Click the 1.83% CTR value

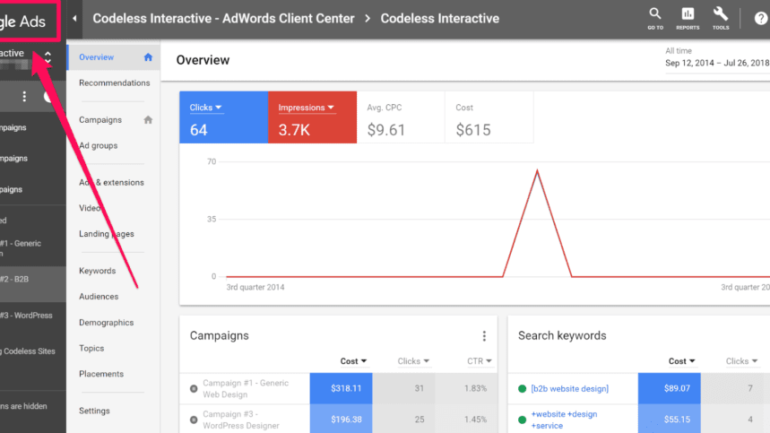475,388
